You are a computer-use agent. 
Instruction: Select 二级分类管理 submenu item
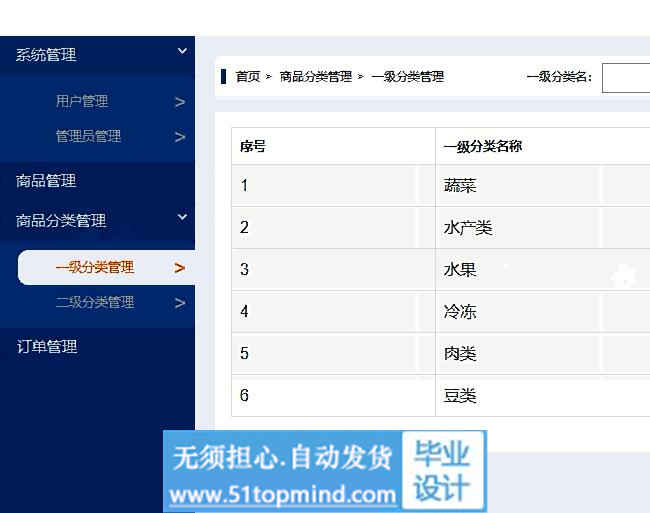point(95,302)
